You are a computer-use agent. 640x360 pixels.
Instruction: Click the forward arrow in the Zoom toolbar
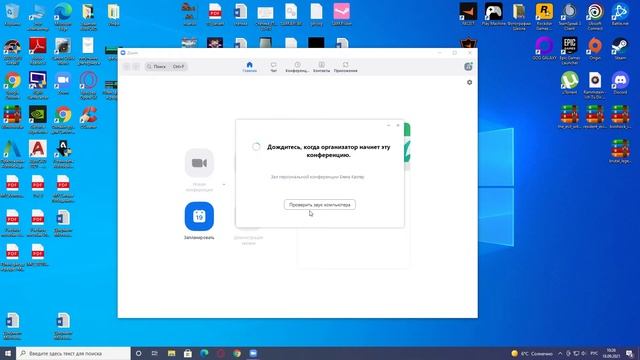pyautogui.click(x=136, y=67)
